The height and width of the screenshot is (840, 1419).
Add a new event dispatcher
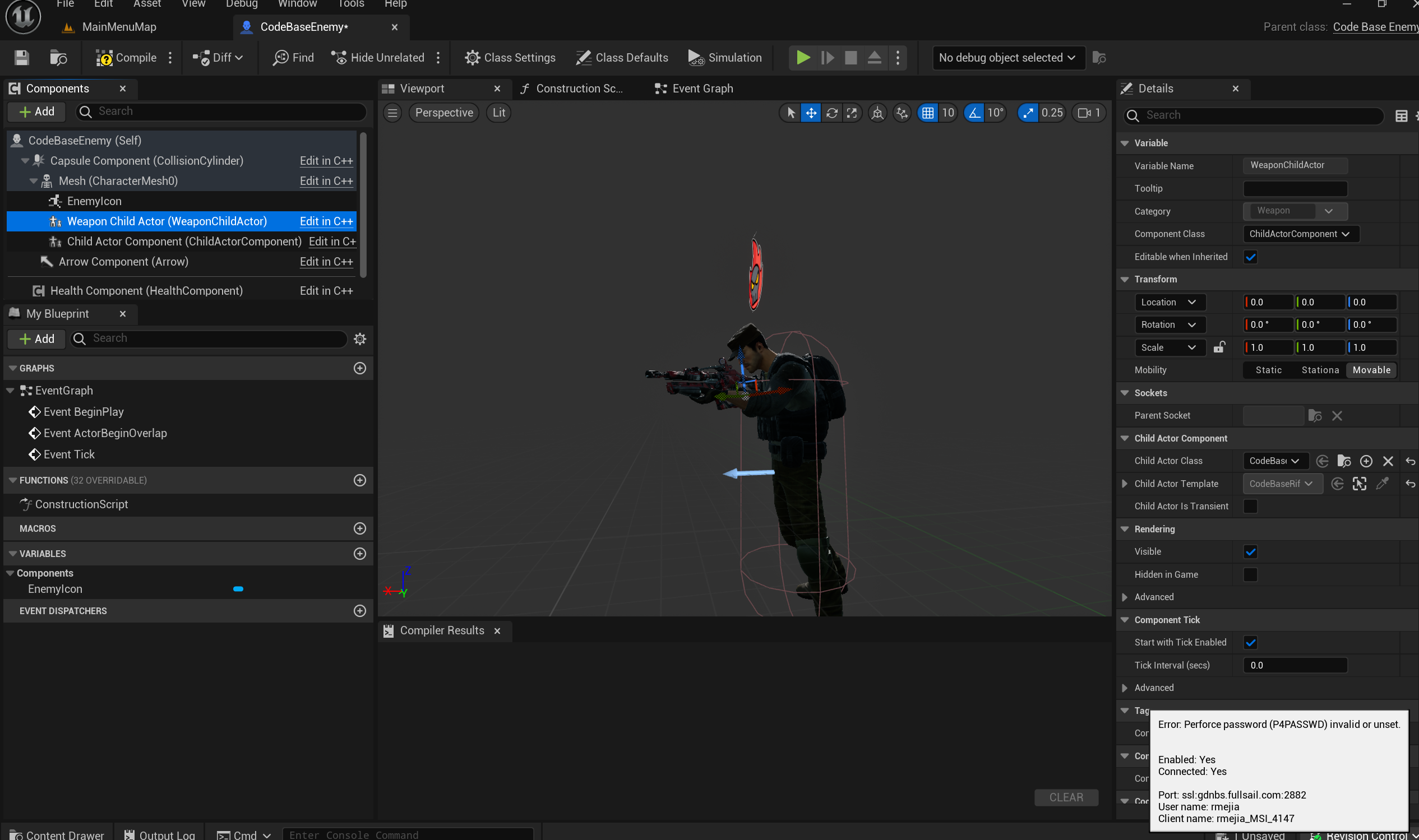coord(359,611)
